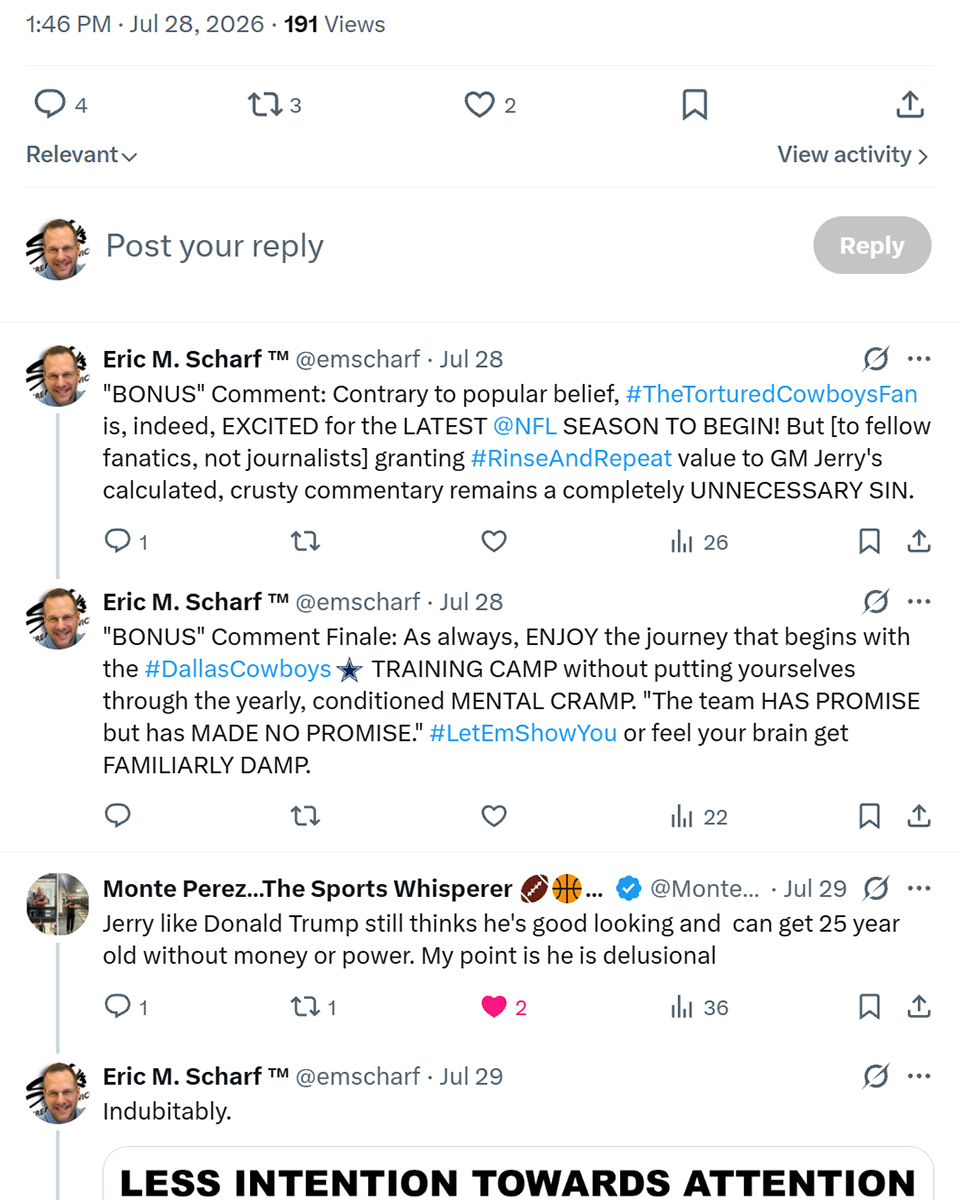The width and height of the screenshot is (960, 1200).
Task: Open more options on Indubitably reply
Action: tap(919, 1076)
